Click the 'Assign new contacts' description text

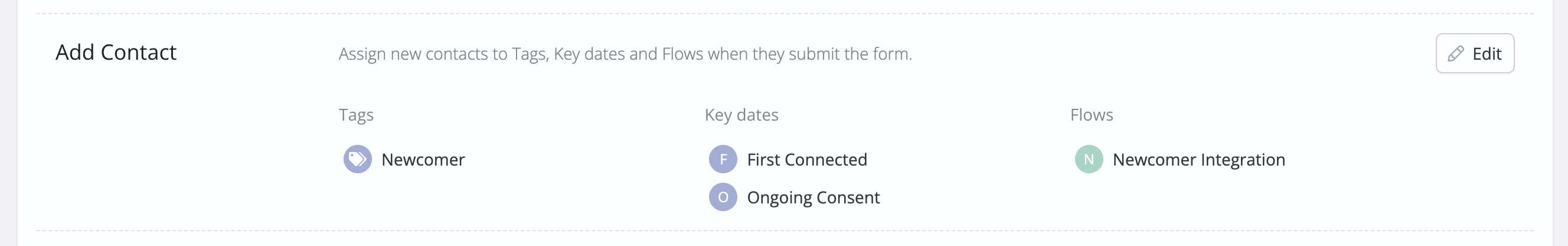pos(625,54)
